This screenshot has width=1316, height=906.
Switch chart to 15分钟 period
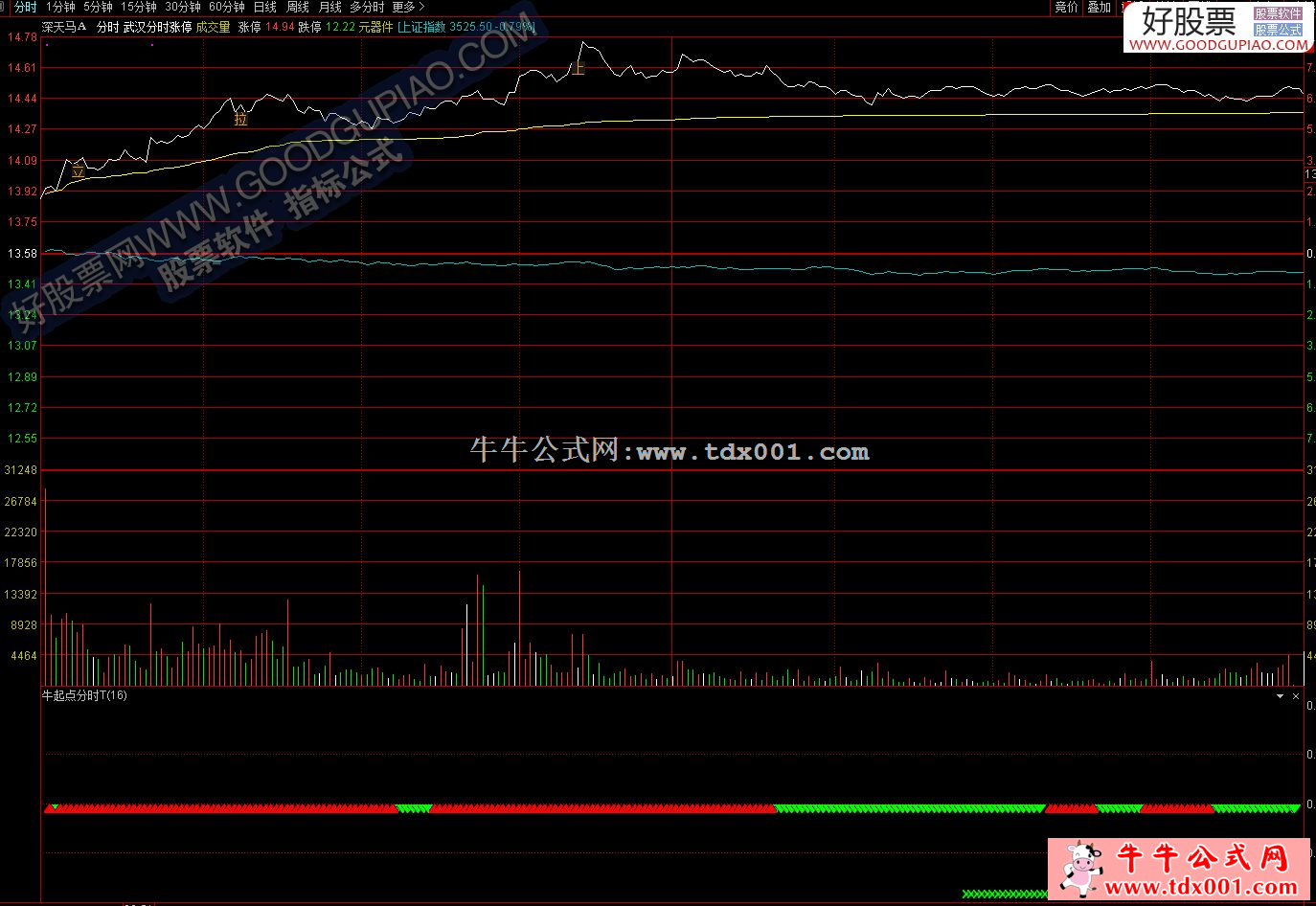pyautogui.click(x=138, y=7)
